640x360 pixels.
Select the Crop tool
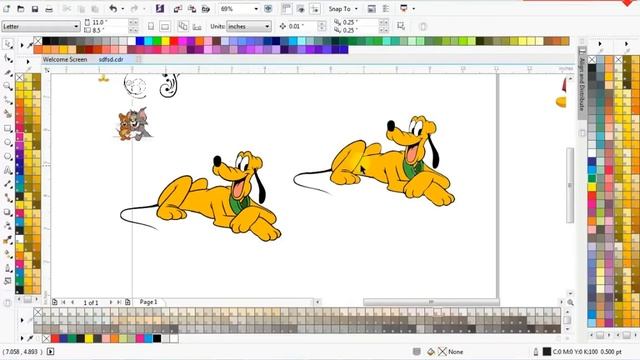tap(8, 73)
